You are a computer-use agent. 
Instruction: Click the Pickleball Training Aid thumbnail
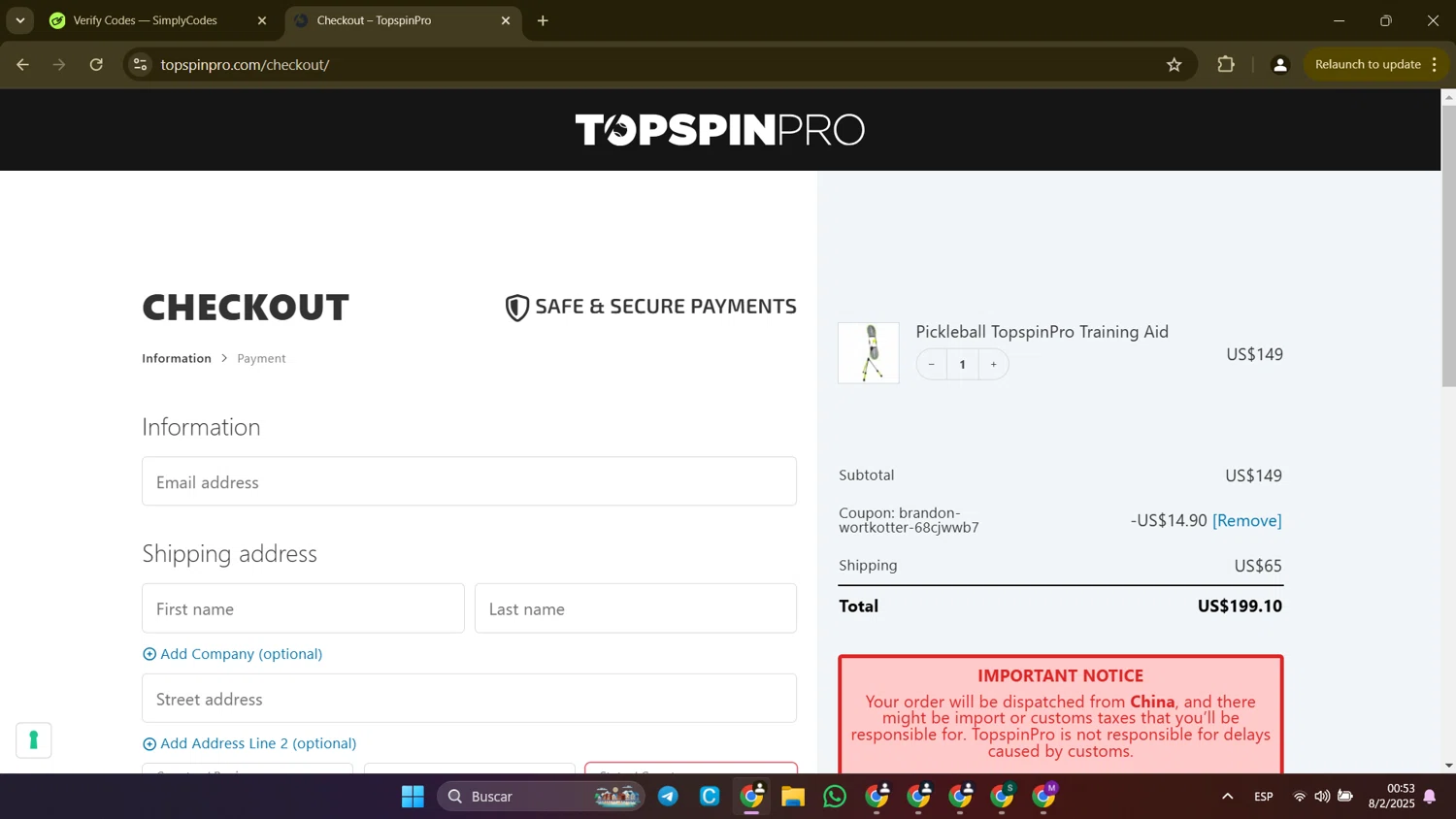click(x=869, y=353)
